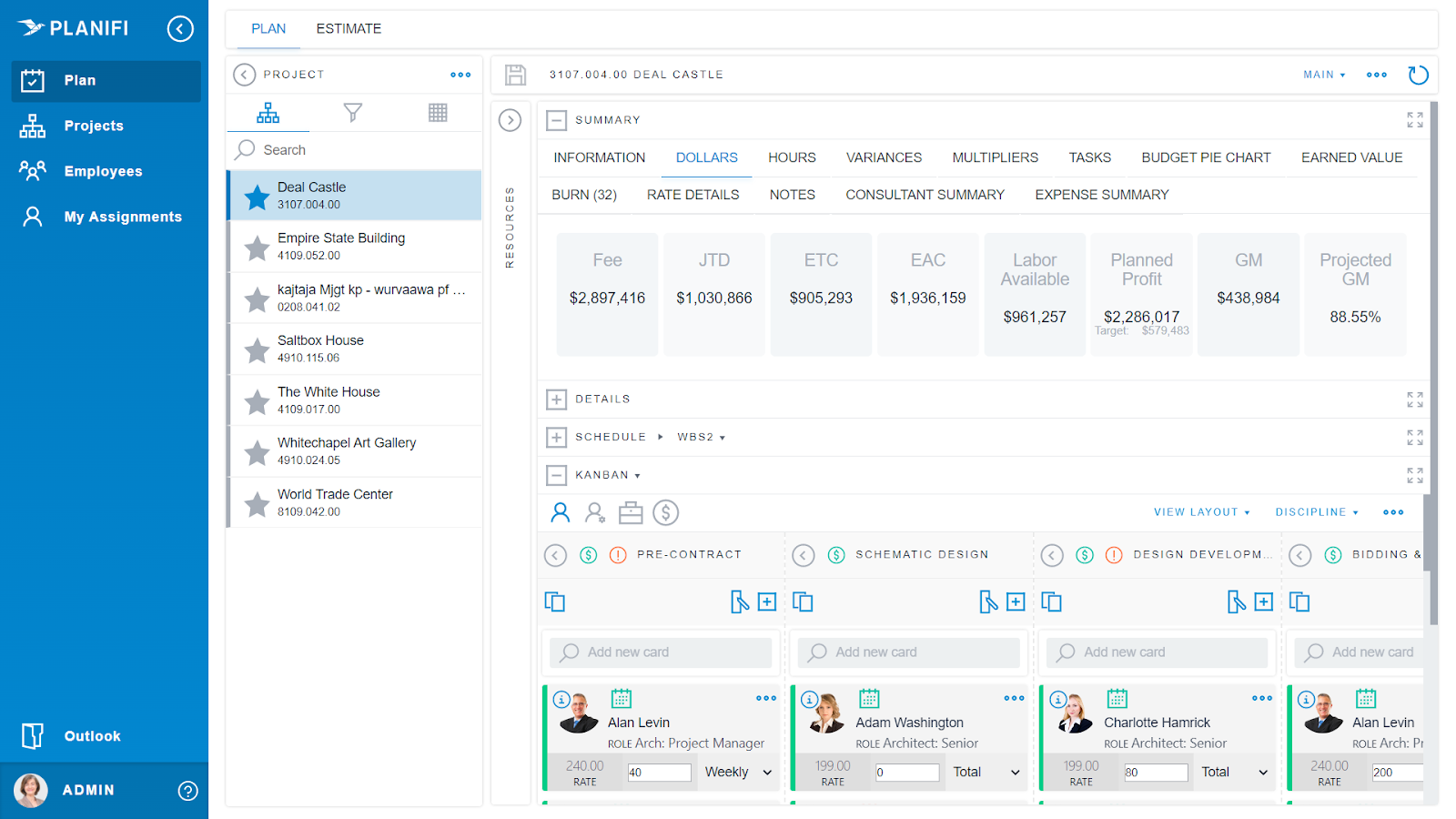Viewport: 1456px width, 819px height.
Task: Switch to the Estimate tab
Action: (x=349, y=28)
